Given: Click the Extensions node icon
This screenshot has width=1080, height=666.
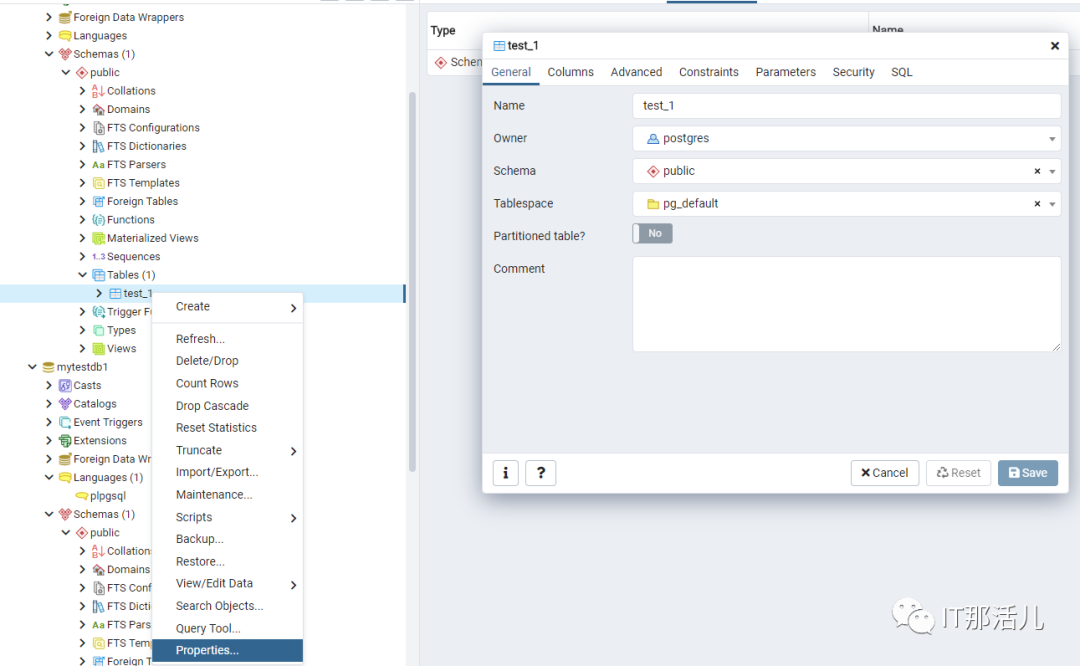Looking at the screenshot, I should point(65,441).
